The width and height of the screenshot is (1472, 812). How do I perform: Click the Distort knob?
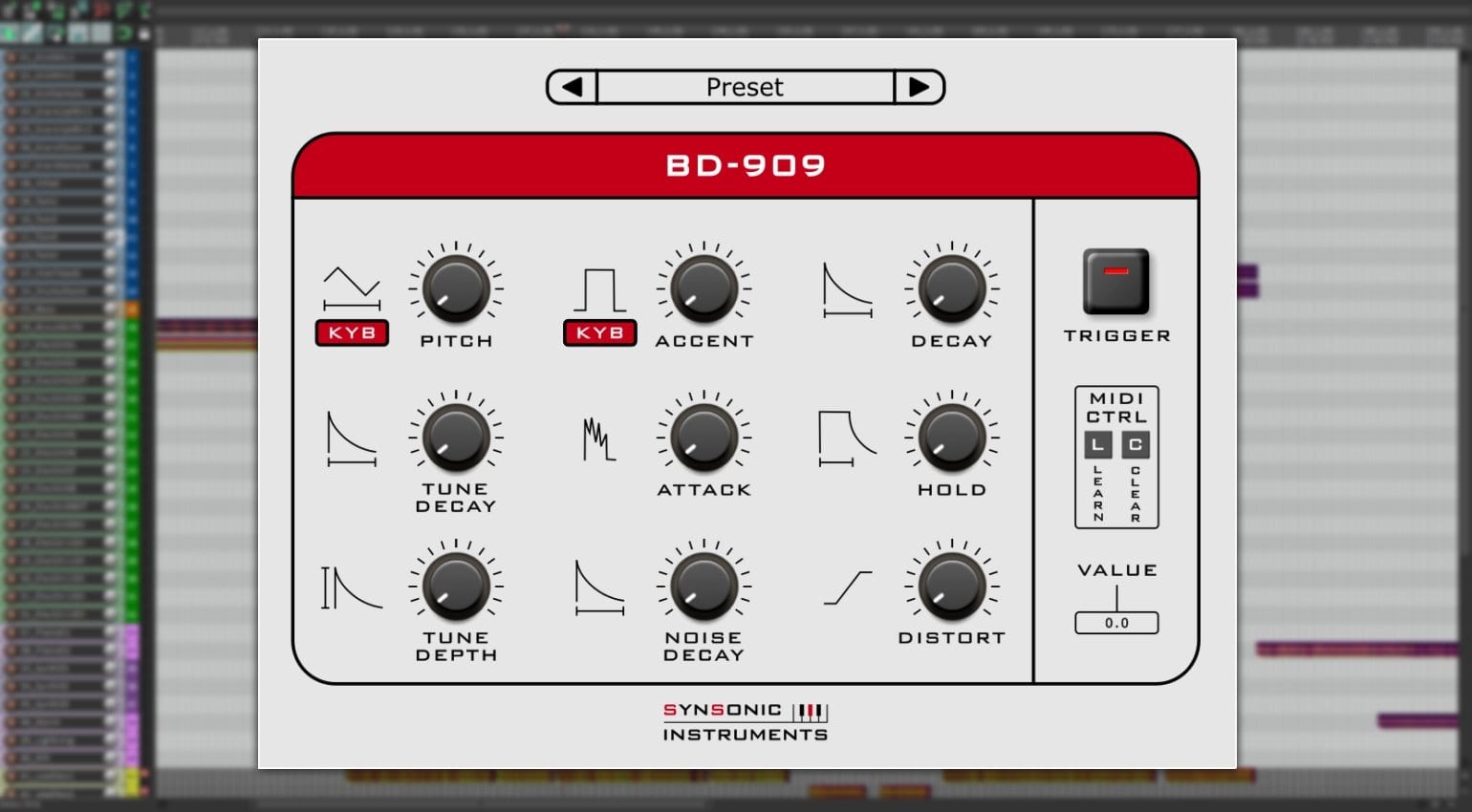(952, 587)
